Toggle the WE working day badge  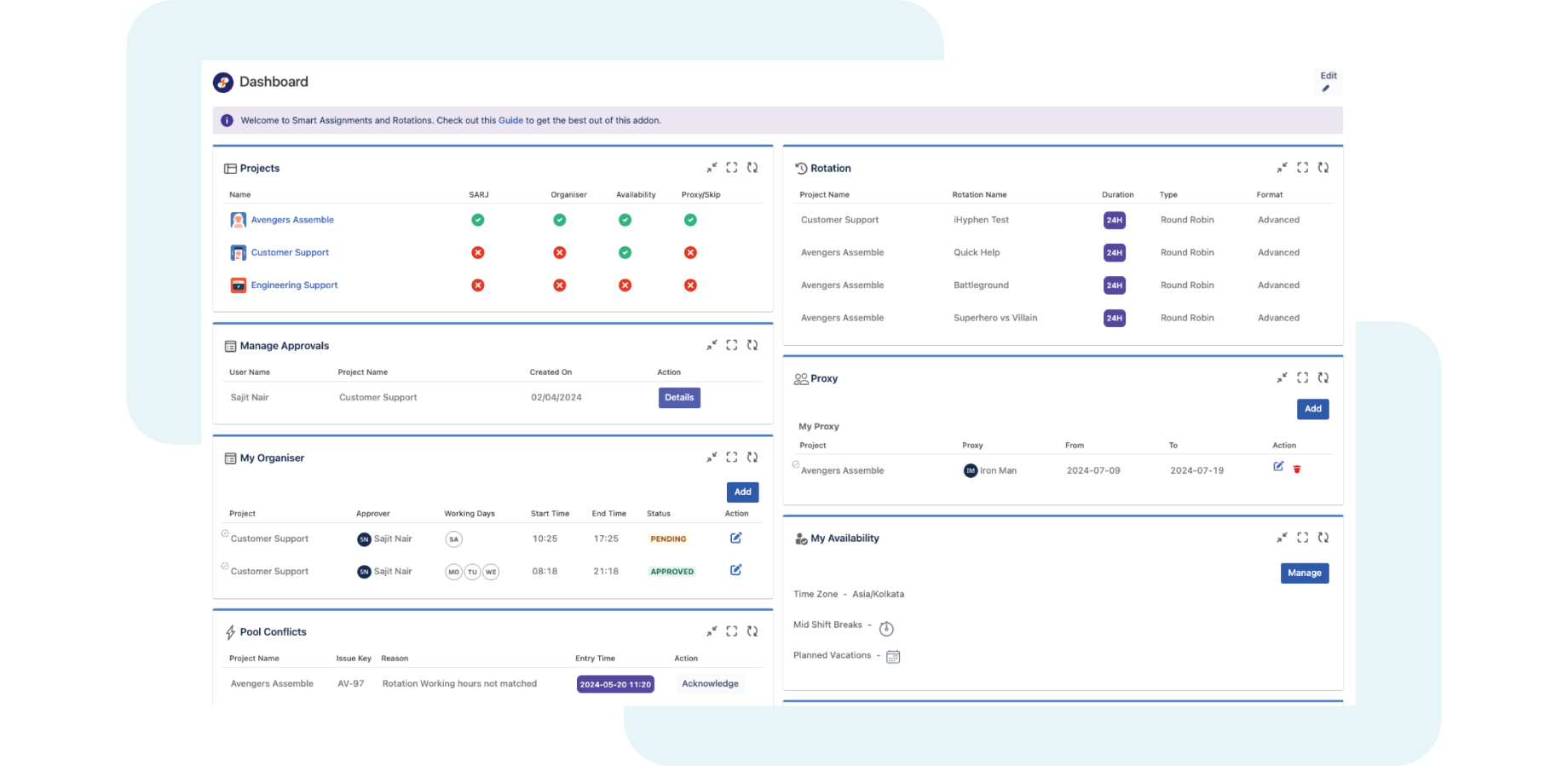point(491,572)
